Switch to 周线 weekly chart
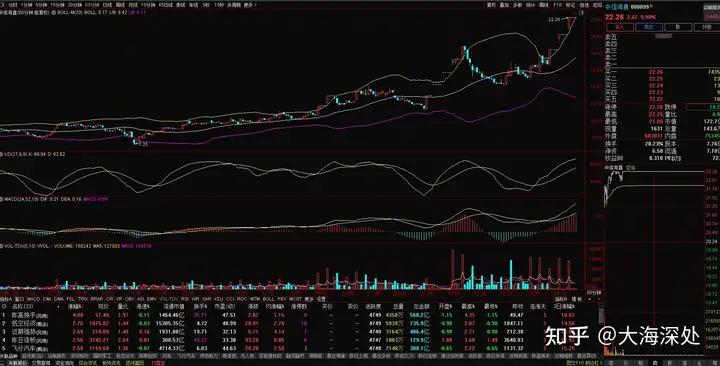Viewport: 720px width, 366px height. point(120,5)
